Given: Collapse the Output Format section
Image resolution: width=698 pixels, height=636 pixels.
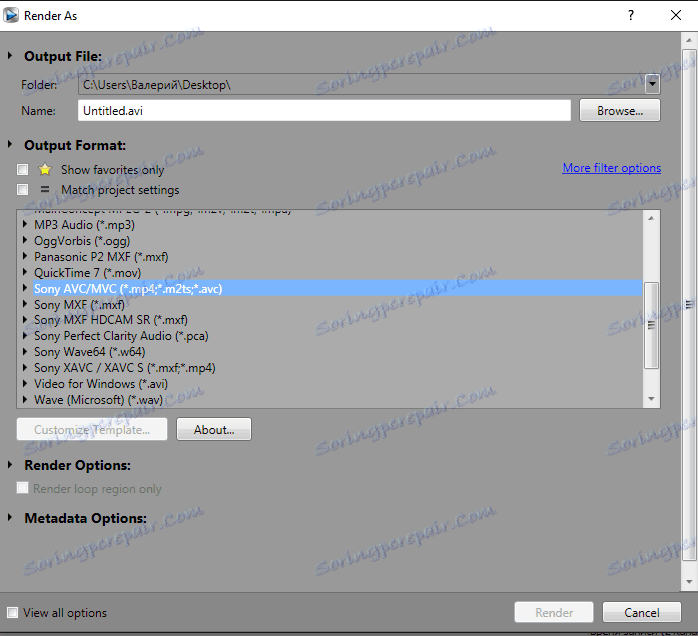Looking at the screenshot, I should point(10,145).
